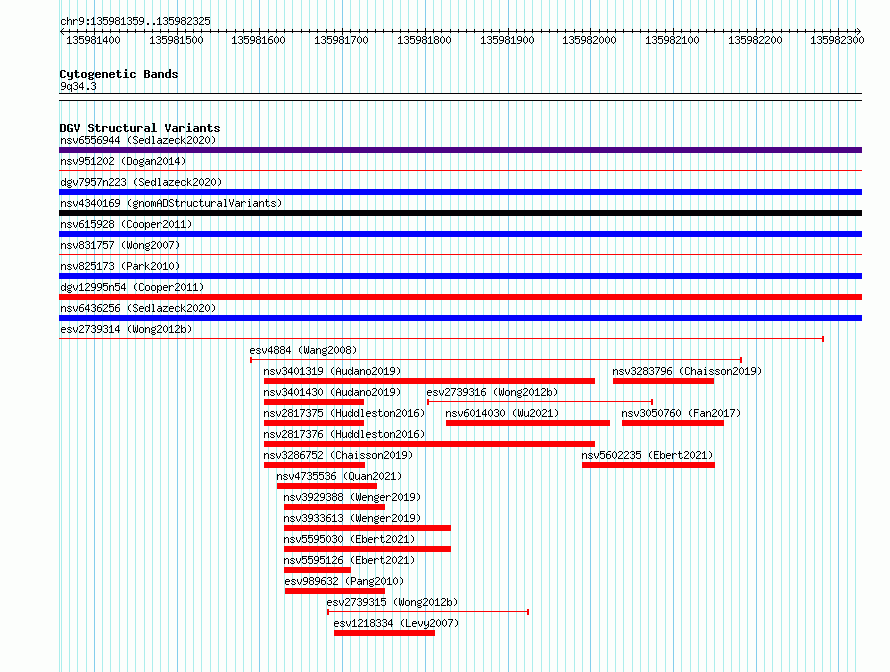Open nsv2817375 (Huddleston2016) label
The width and height of the screenshot is (890, 672).
tap(344, 413)
